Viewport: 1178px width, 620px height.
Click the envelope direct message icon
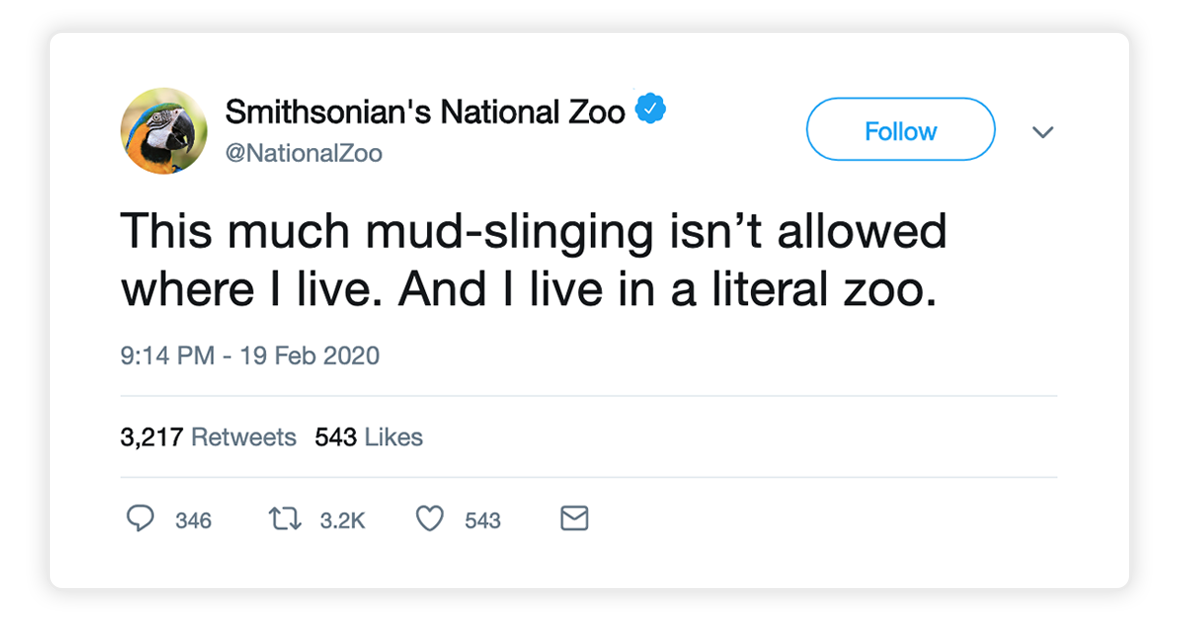575,519
